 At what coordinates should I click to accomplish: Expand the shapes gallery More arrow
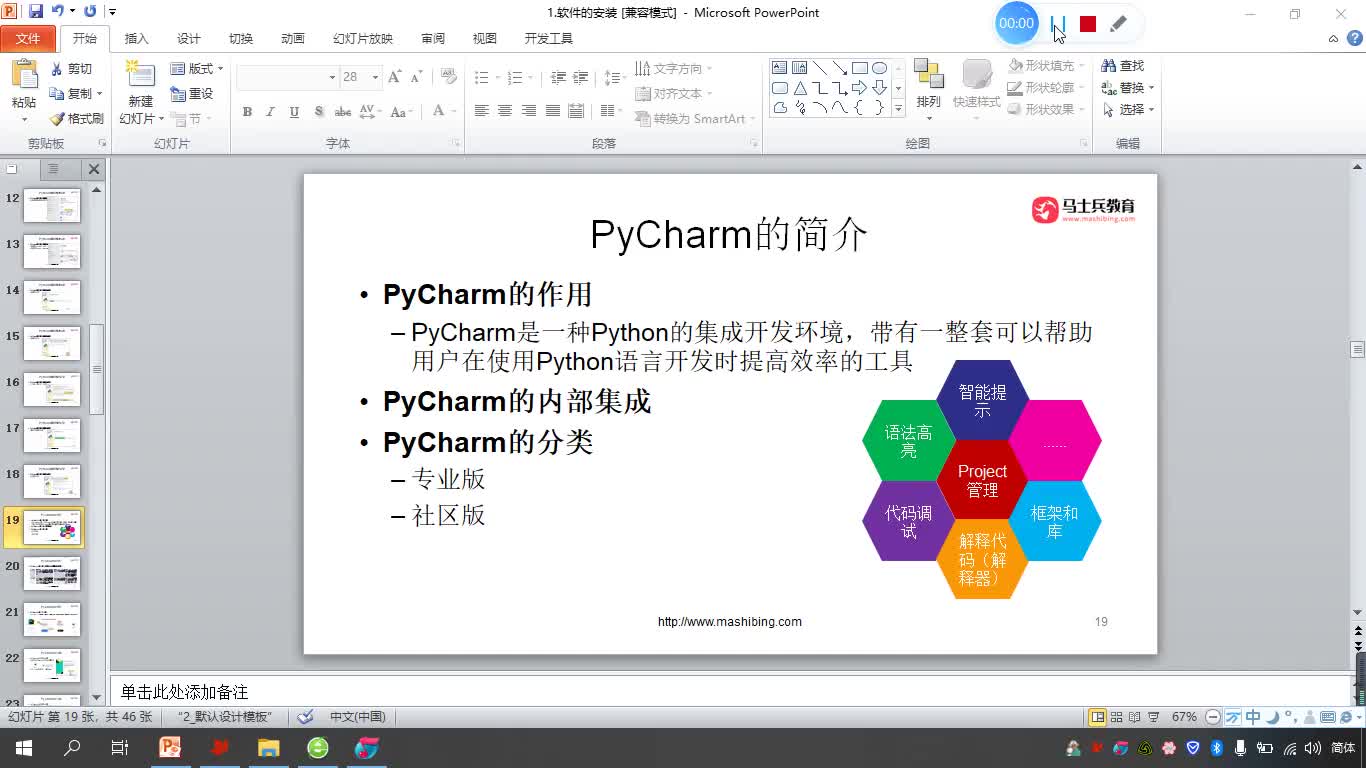pyautogui.click(x=898, y=108)
